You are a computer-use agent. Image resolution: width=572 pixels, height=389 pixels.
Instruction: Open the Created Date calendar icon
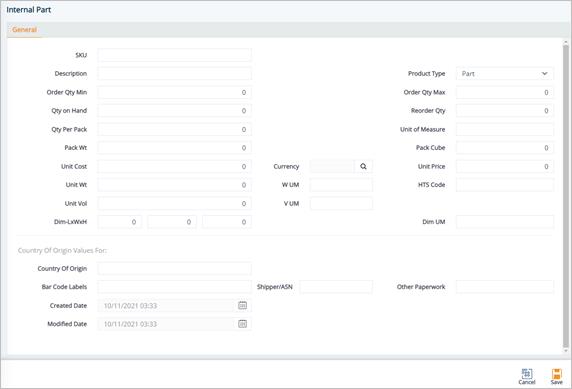(x=243, y=305)
